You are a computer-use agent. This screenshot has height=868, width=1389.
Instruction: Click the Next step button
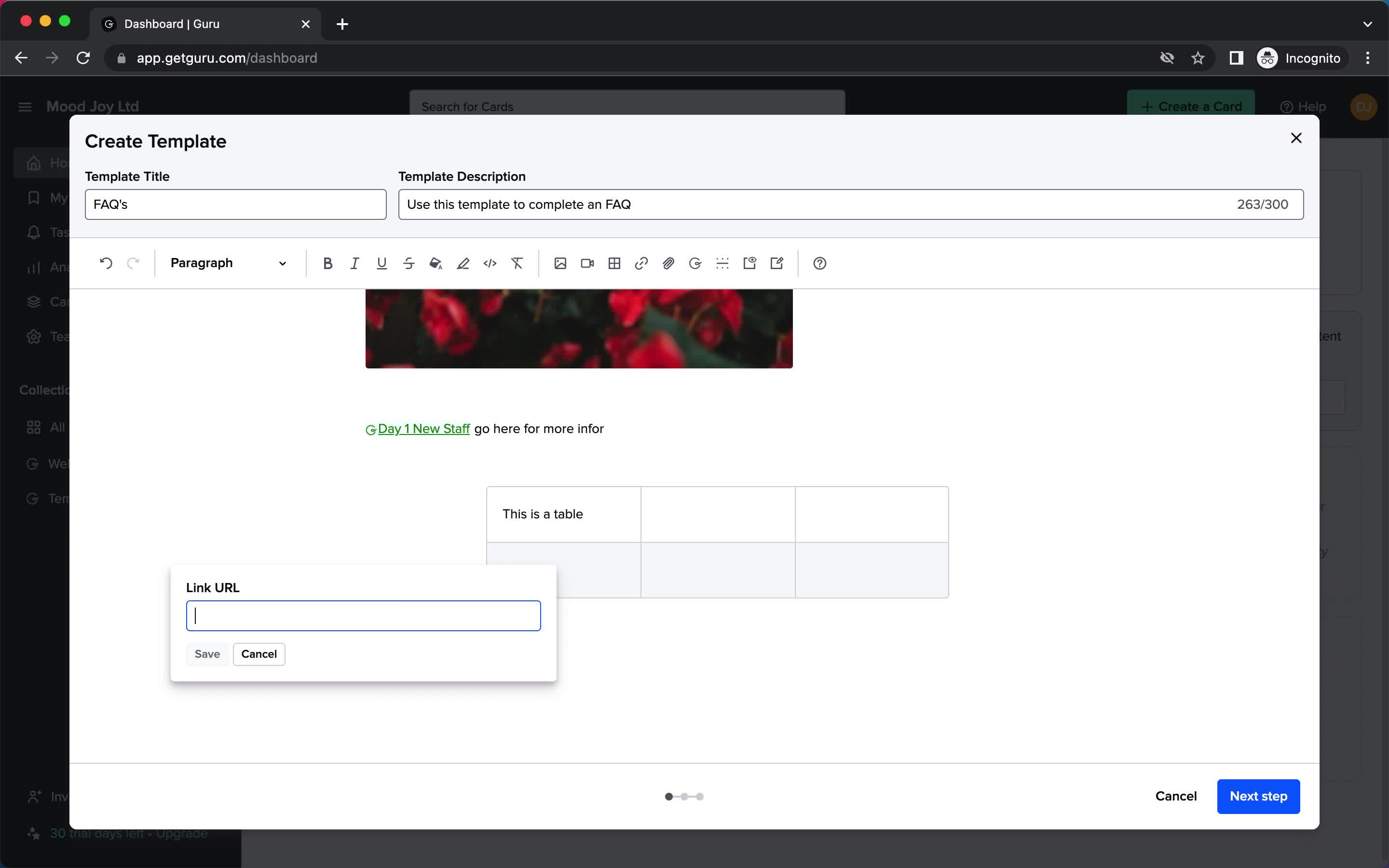tap(1258, 796)
